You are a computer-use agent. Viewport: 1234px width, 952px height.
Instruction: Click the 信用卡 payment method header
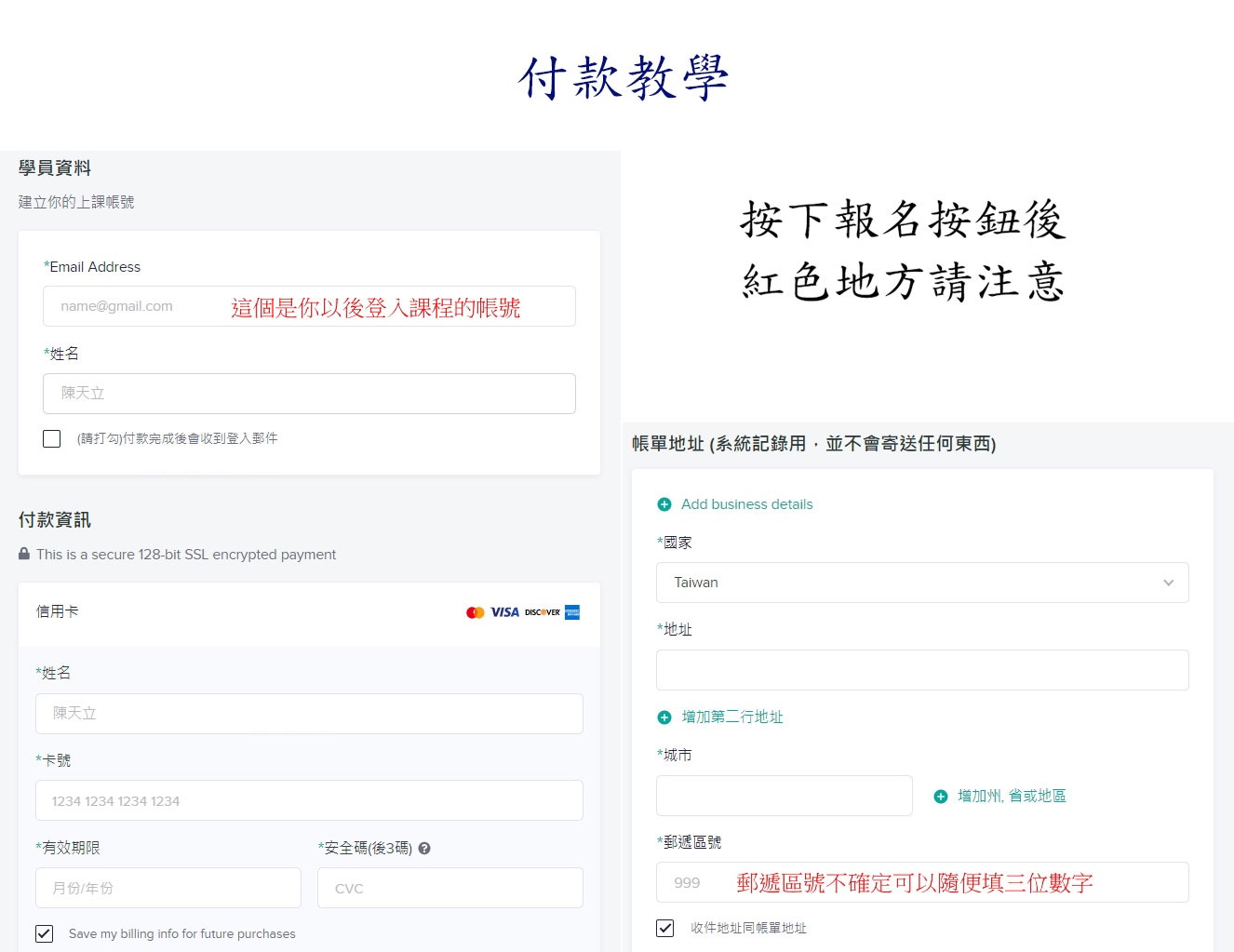click(x=309, y=612)
